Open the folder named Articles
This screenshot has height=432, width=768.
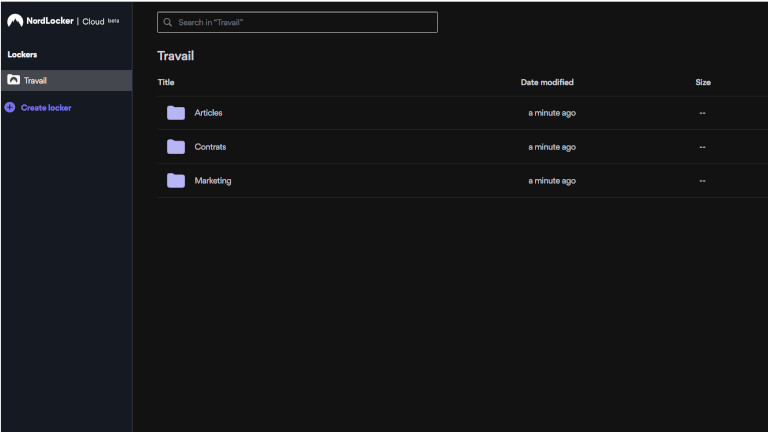point(208,113)
